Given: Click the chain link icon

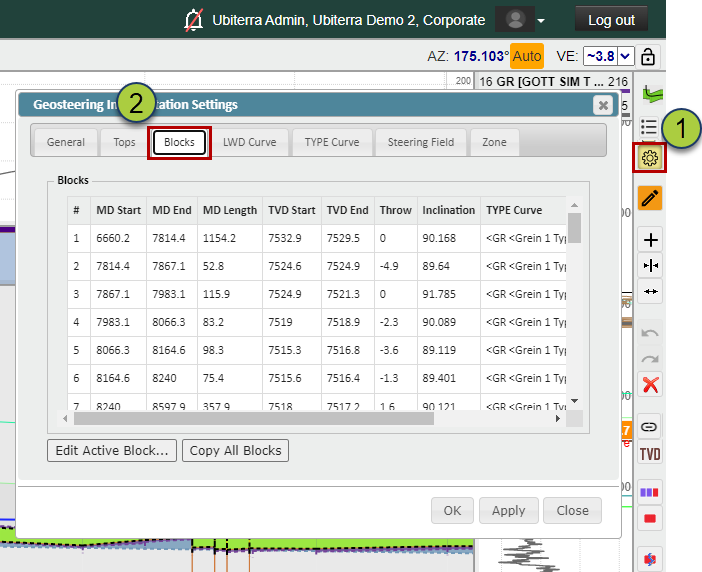Looking at the screenshot, I should coord(649,427).
